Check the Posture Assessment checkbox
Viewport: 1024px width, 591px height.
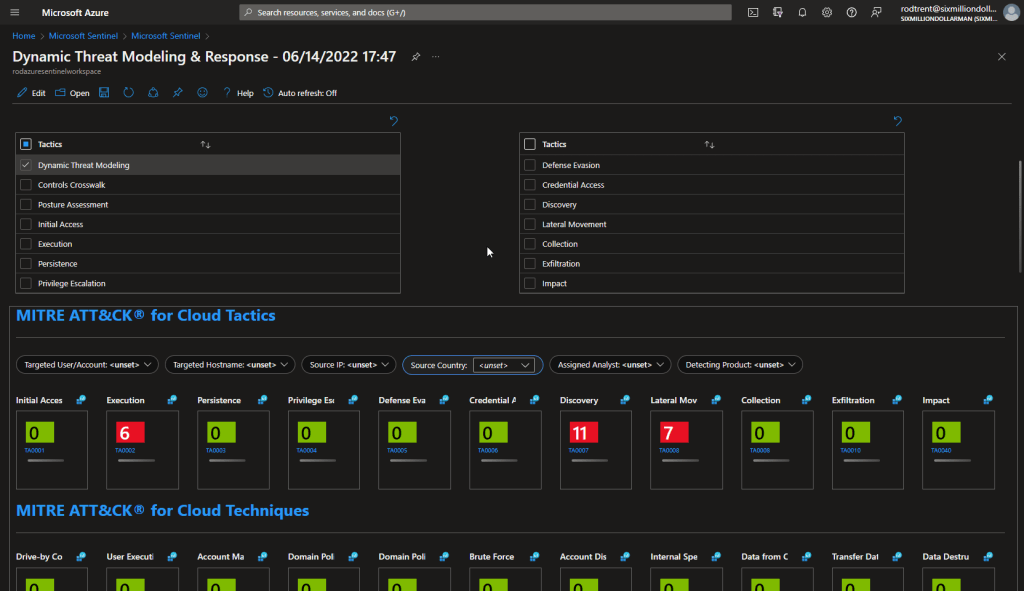pos(25,204)
